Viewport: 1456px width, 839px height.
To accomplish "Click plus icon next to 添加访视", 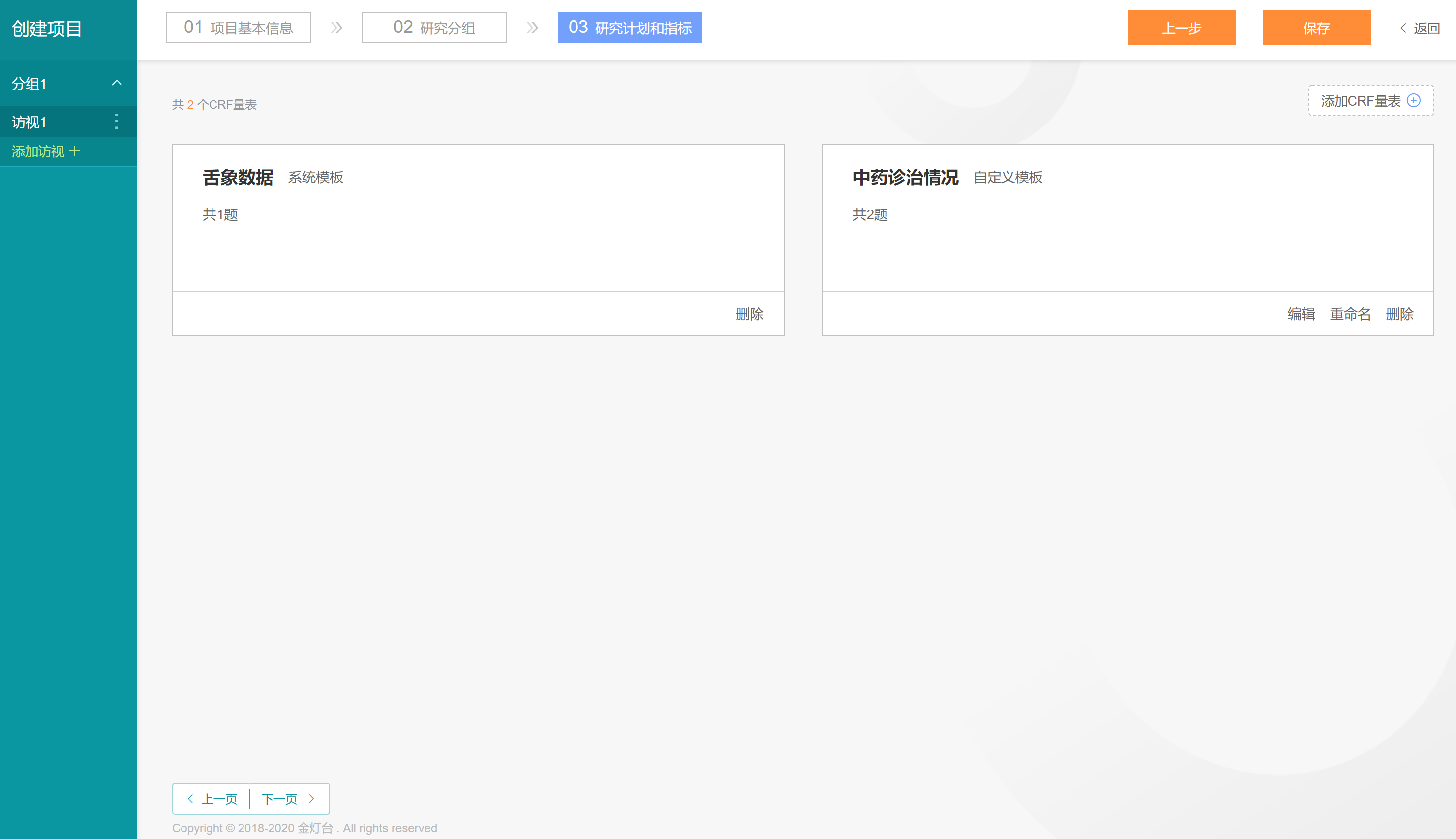I will tap(75, 151).
